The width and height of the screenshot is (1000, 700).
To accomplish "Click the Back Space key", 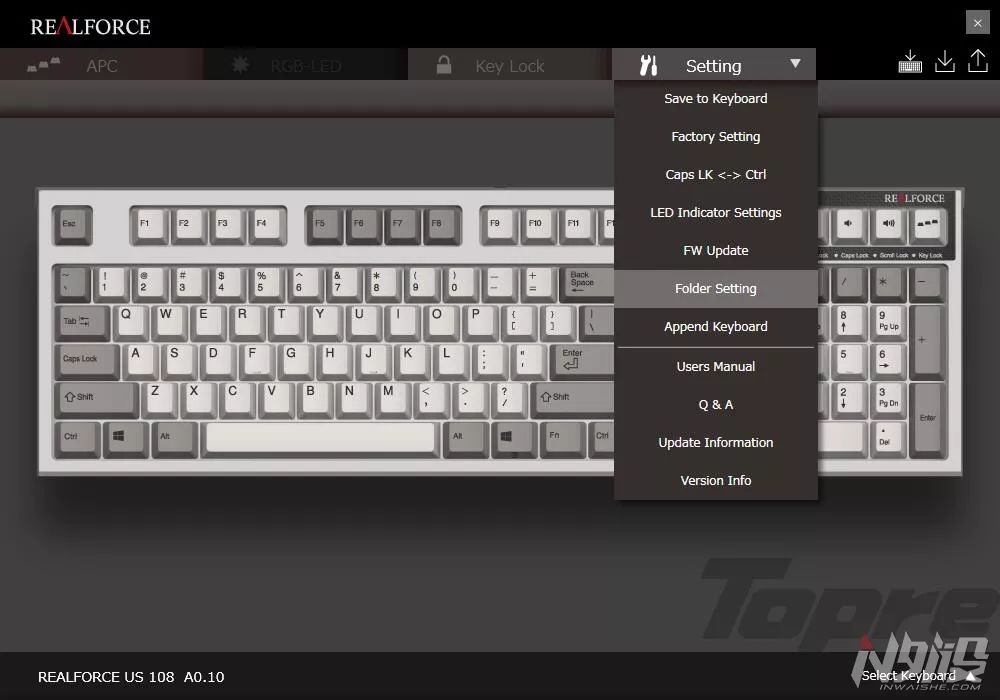I will coord(586,283).
